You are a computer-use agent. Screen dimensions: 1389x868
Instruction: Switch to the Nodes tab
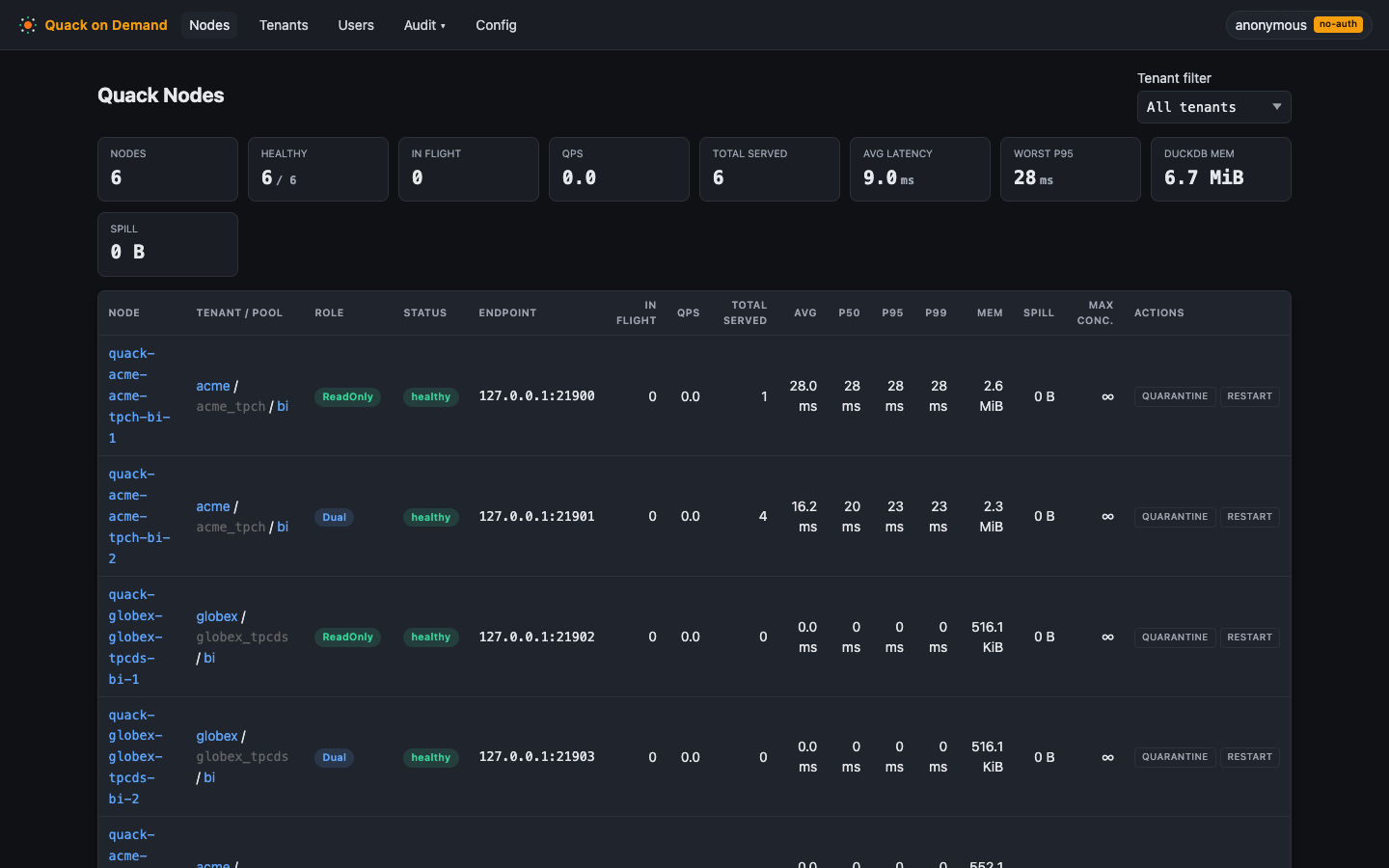point(209,25)
